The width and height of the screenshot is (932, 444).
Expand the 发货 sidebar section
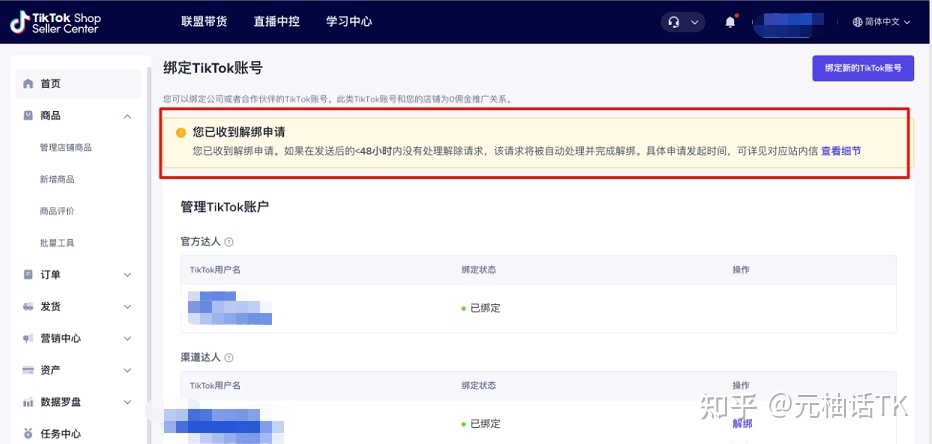point(127,307)
